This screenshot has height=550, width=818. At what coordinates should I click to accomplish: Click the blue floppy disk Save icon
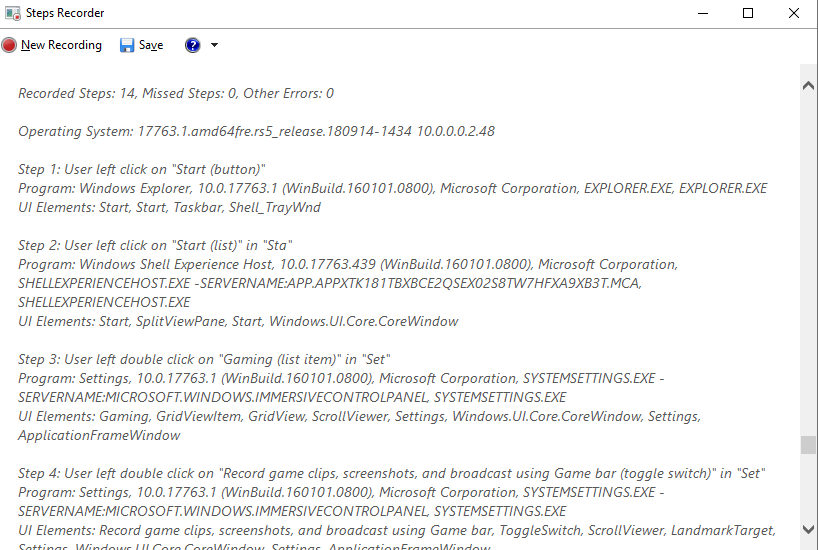(x=127, y=45)
